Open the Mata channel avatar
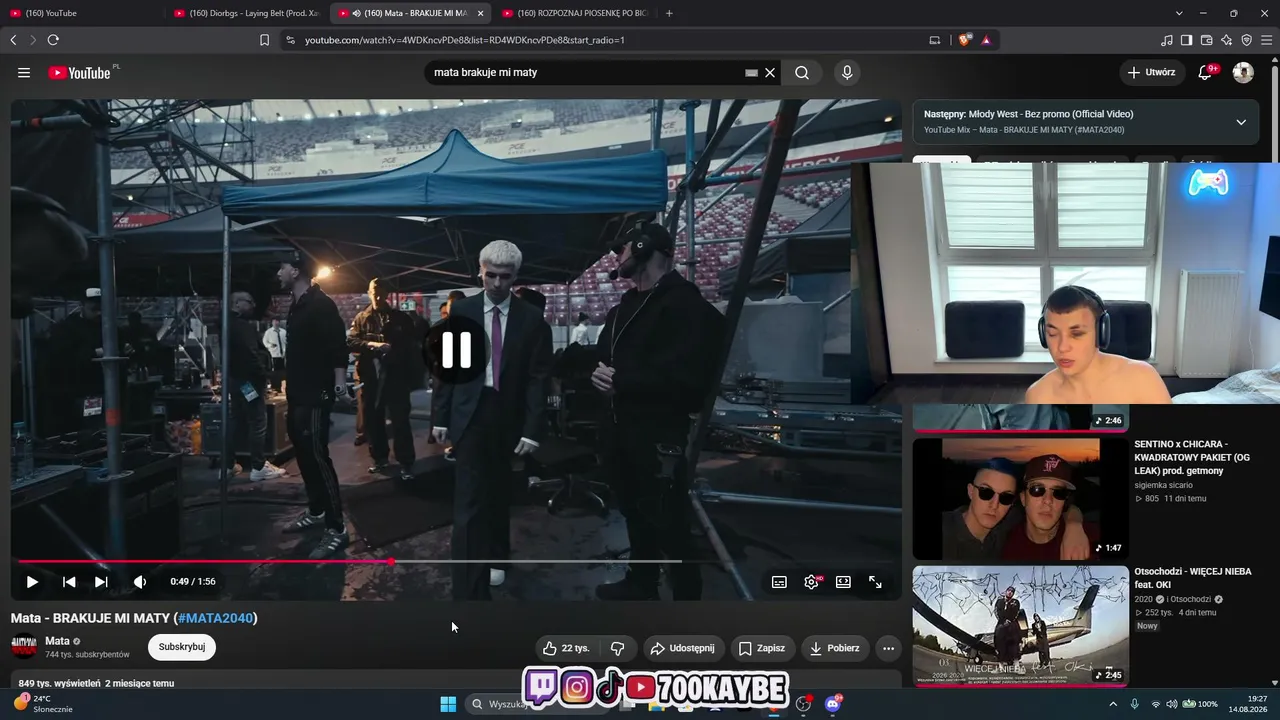 [24, 647]
